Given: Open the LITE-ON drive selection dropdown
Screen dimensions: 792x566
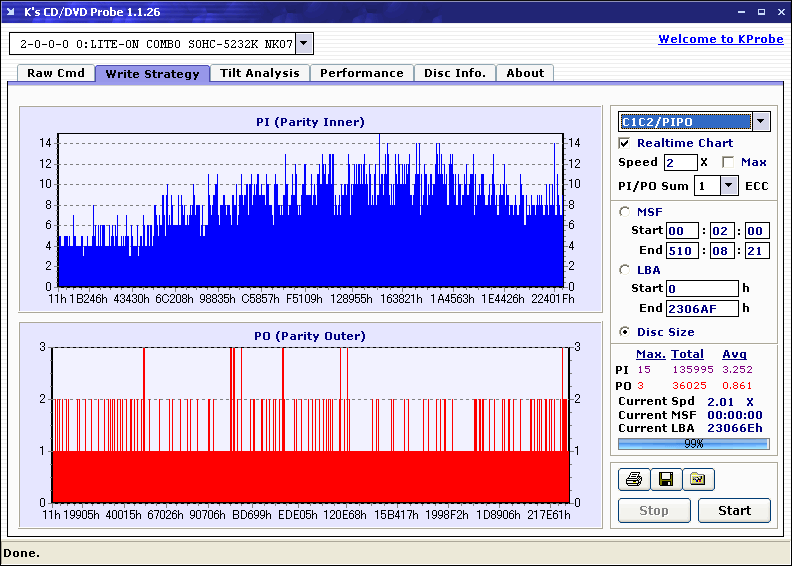Looking at the screenshot, I should 305,44.
